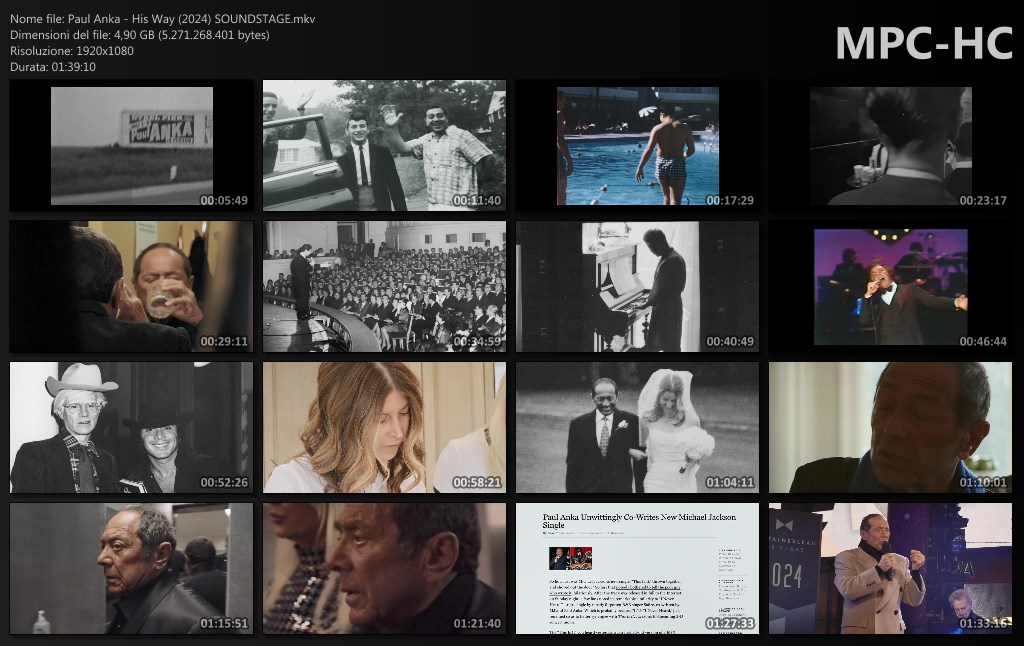This screenshot has width=1024, height=646.
Task: Select the bride and groom thumbnail
Action: 637,428
